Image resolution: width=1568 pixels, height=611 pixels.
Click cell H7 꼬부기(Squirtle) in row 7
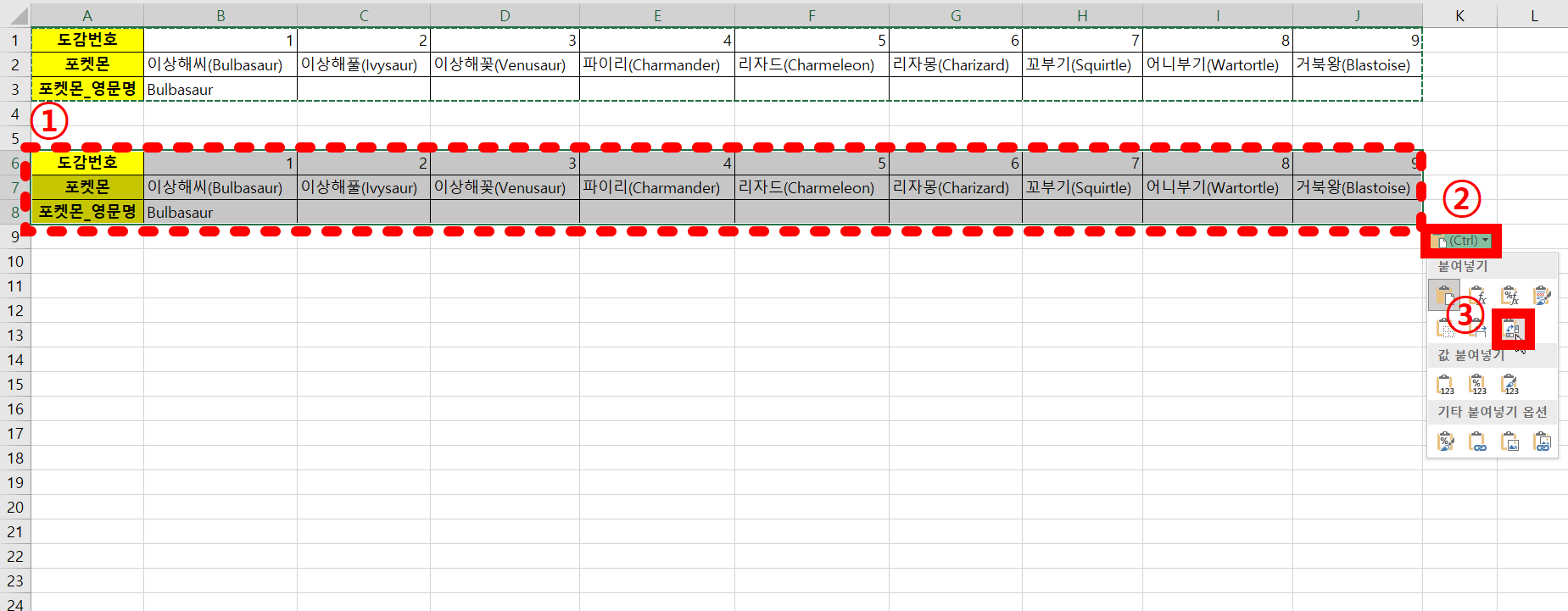point(1082,187)
